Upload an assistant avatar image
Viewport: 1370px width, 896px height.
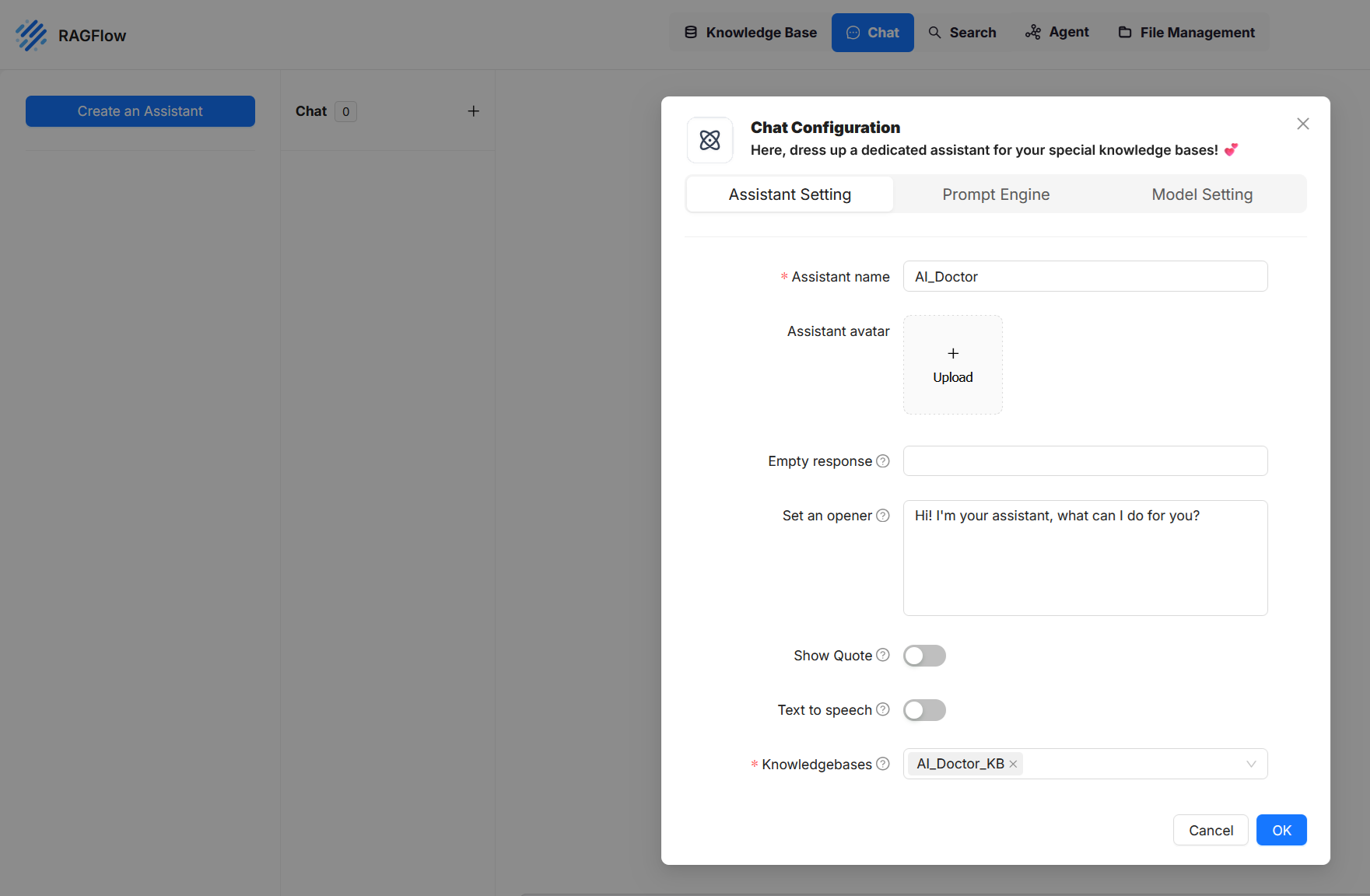click(x=953, y=365)
